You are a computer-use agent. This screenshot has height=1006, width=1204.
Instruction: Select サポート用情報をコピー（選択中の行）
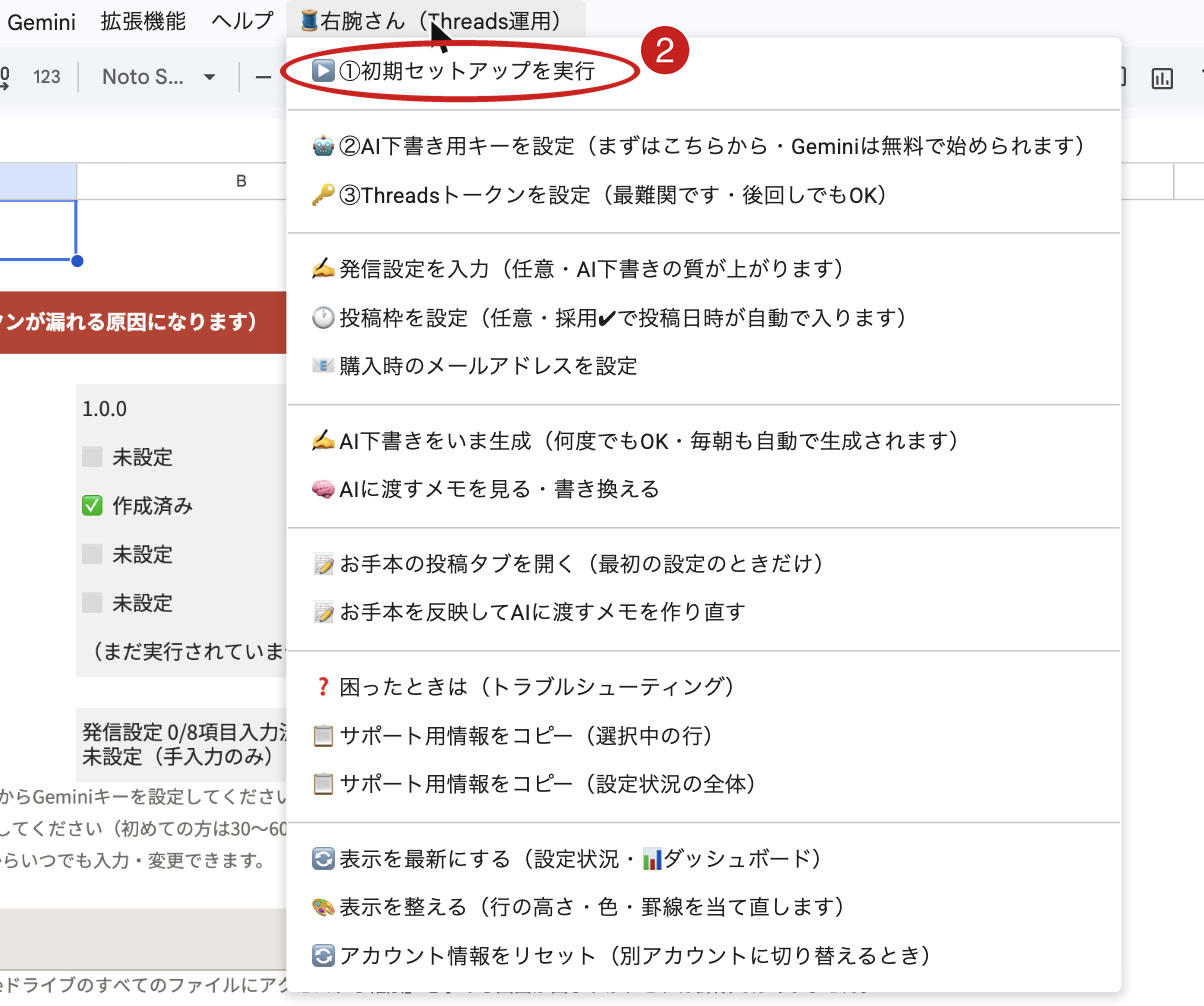coord(704,736)
